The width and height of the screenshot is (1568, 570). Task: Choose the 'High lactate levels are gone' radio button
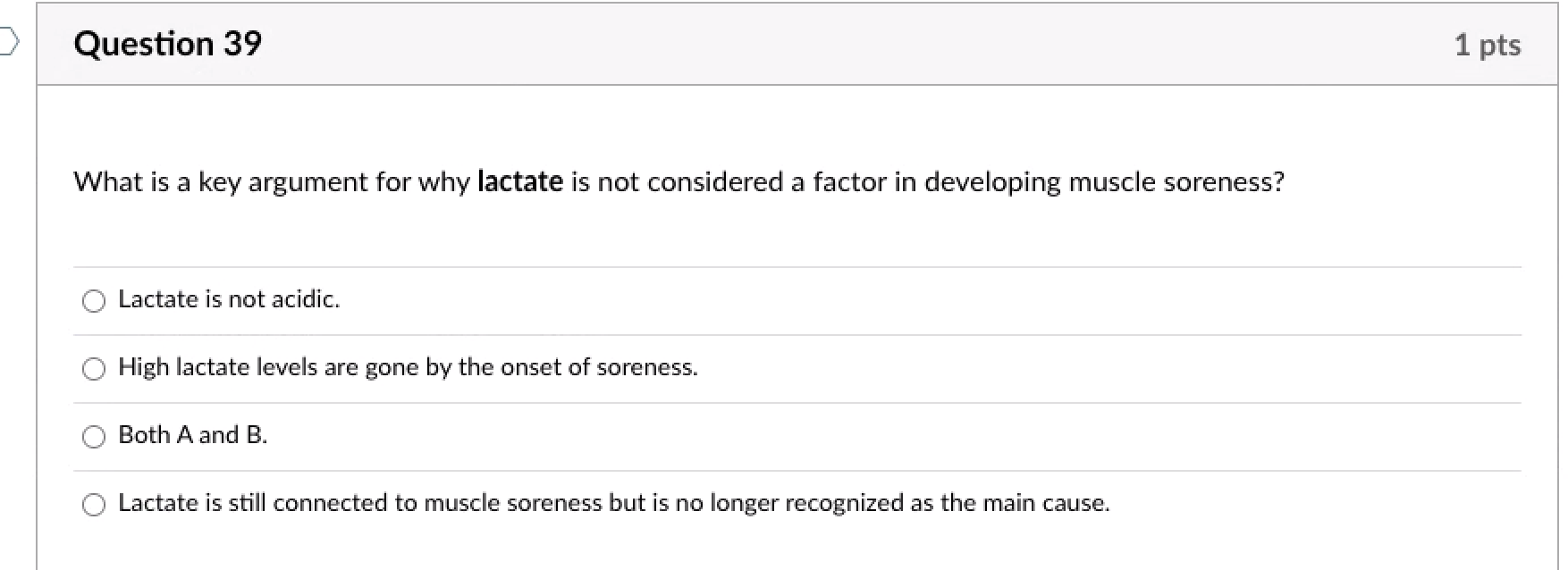click(94, 369)
